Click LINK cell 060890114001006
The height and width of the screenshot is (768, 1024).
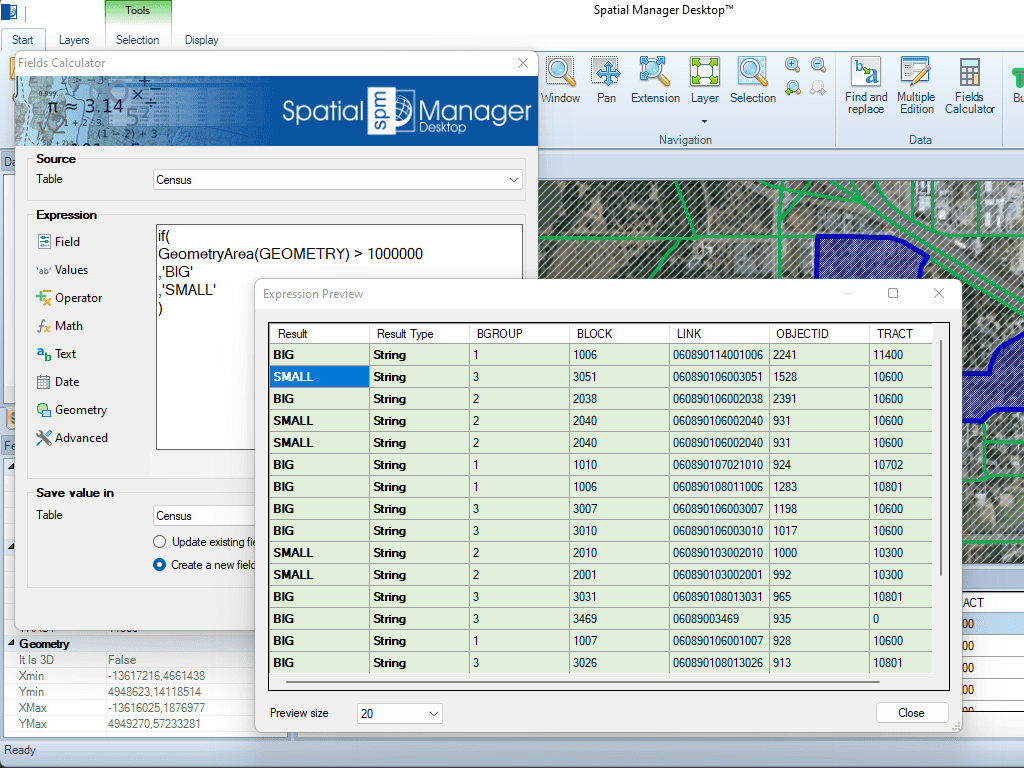click(718, 355)
